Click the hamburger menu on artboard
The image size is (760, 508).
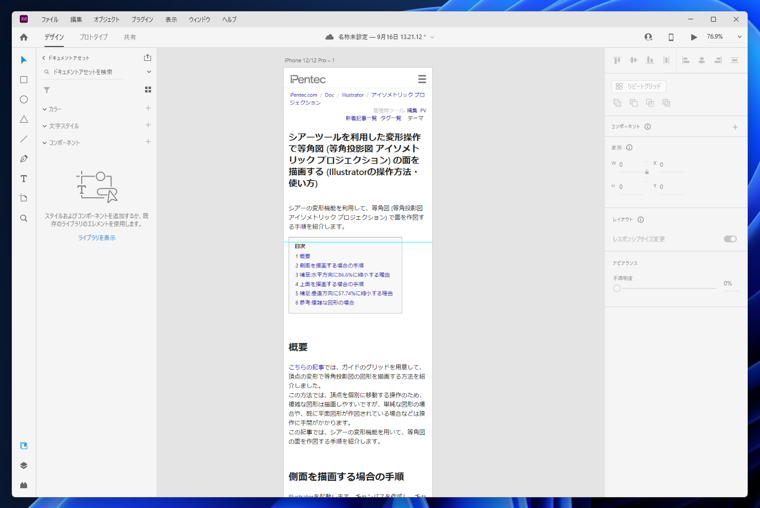[422, 79]
